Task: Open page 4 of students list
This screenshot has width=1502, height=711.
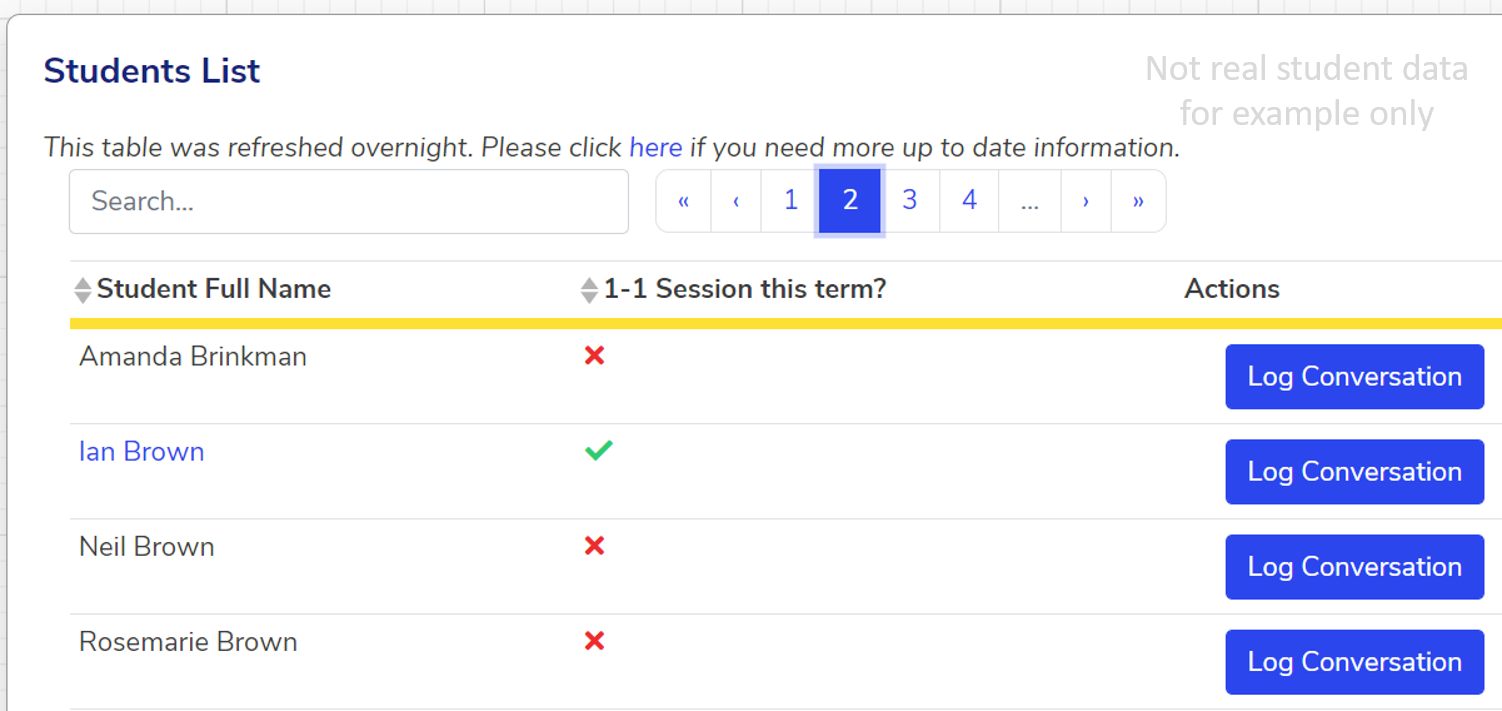Action: click(969, 201)
